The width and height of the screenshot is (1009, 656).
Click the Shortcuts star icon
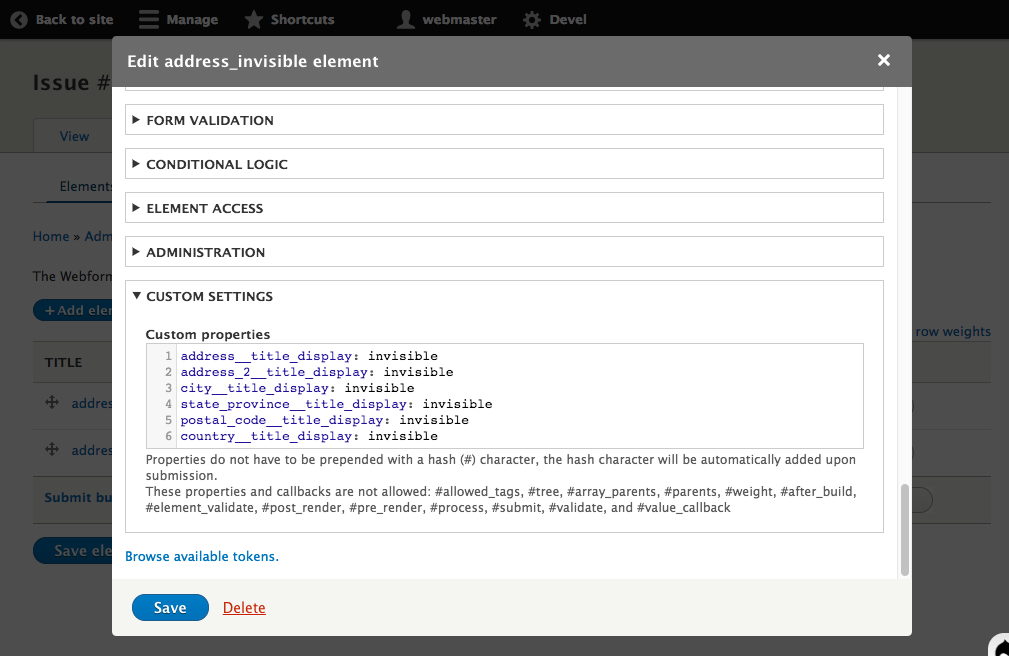coord(254,19)
